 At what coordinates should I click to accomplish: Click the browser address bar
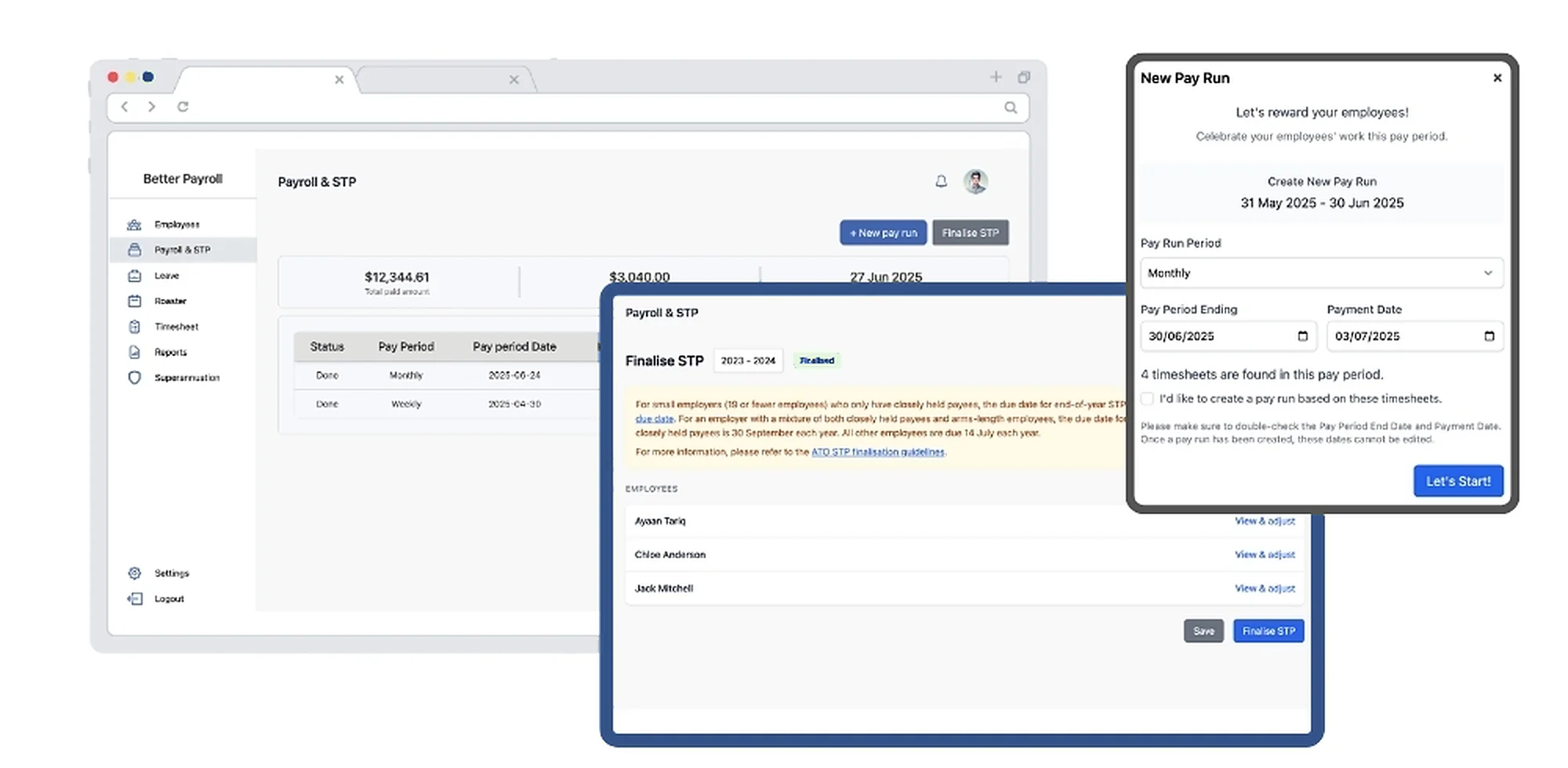click(x=568, y=107)
